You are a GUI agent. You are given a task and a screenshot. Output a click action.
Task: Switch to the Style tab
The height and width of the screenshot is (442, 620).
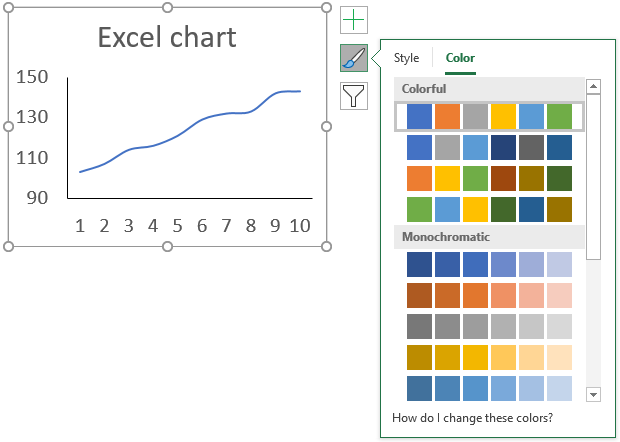[x=406, y=58]
